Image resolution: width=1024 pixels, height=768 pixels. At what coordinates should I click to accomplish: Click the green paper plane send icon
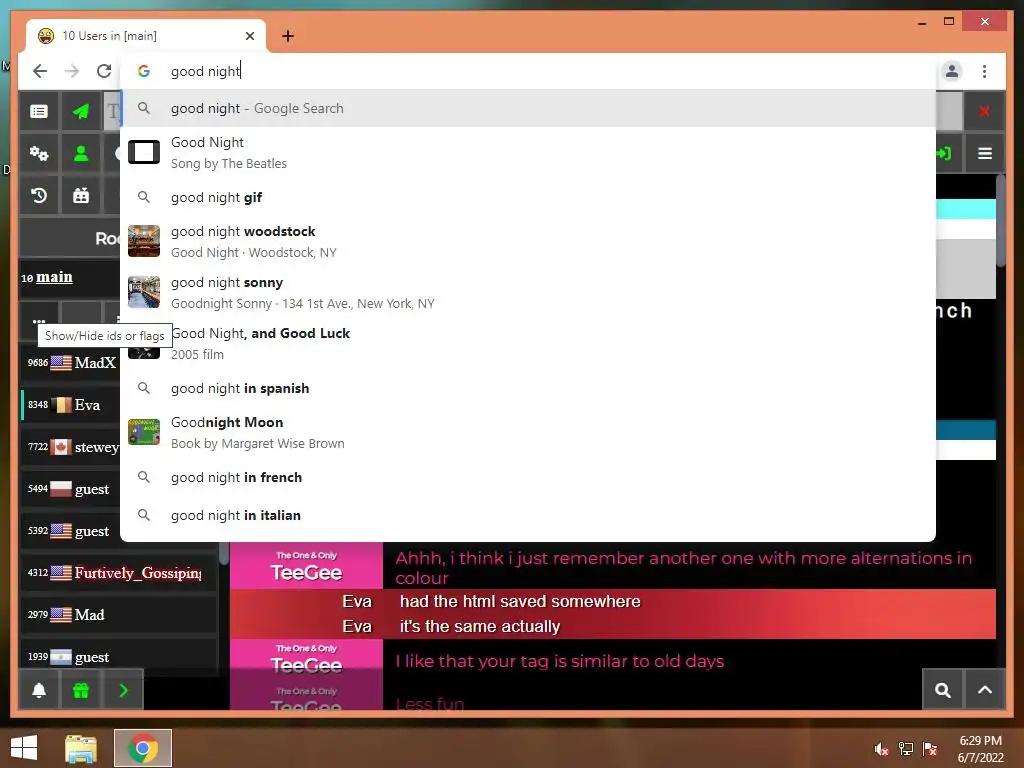tap(81, 111)
